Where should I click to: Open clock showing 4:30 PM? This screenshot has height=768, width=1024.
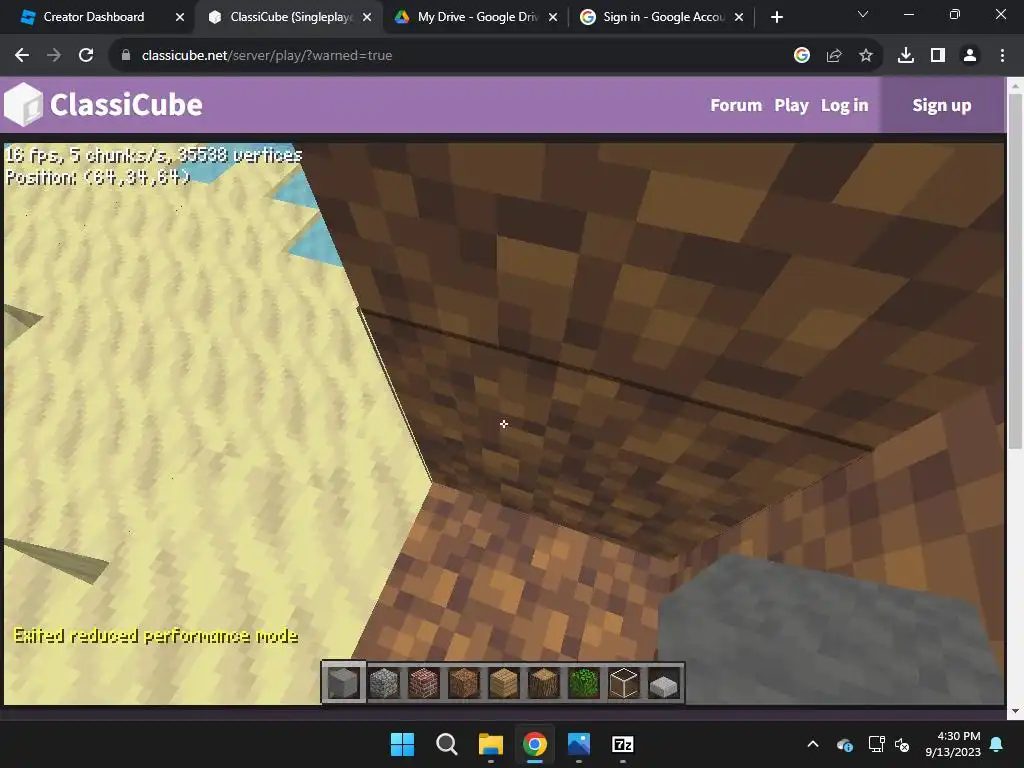[x=953, y=744]
